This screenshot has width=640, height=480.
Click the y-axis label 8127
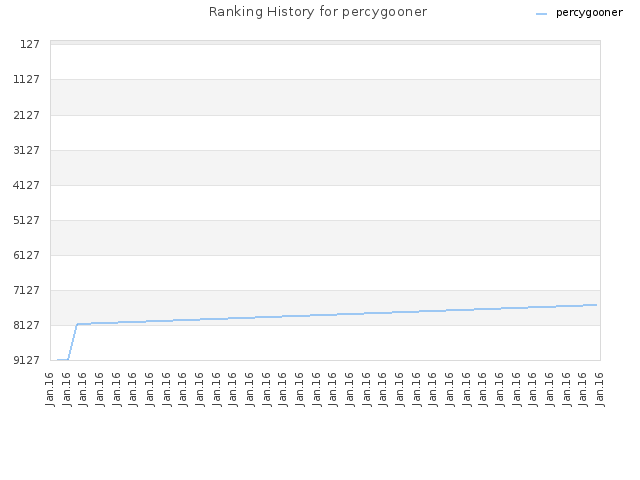click(27, 325)
